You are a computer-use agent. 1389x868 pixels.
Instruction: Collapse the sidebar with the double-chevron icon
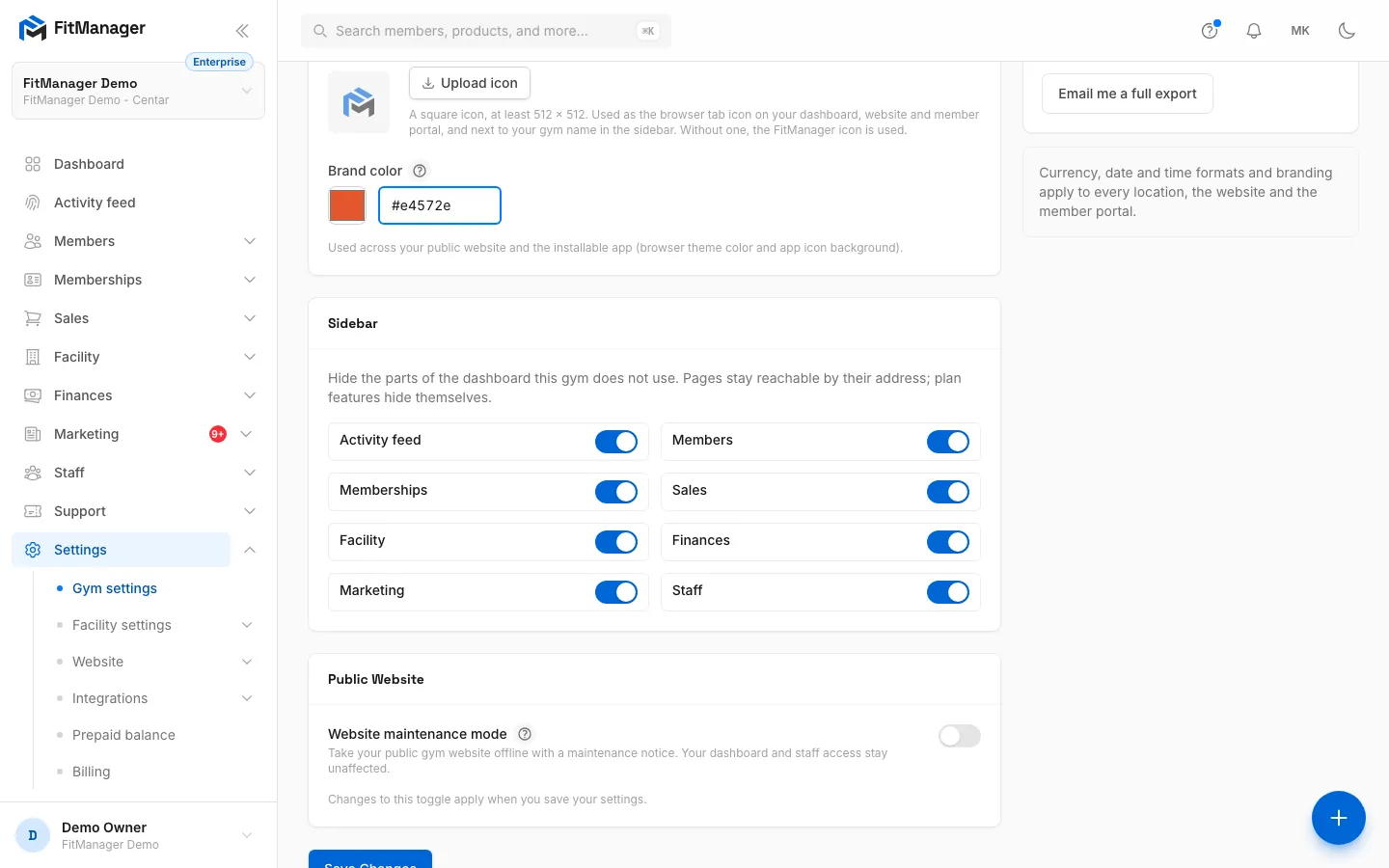[x=242, y=31]
